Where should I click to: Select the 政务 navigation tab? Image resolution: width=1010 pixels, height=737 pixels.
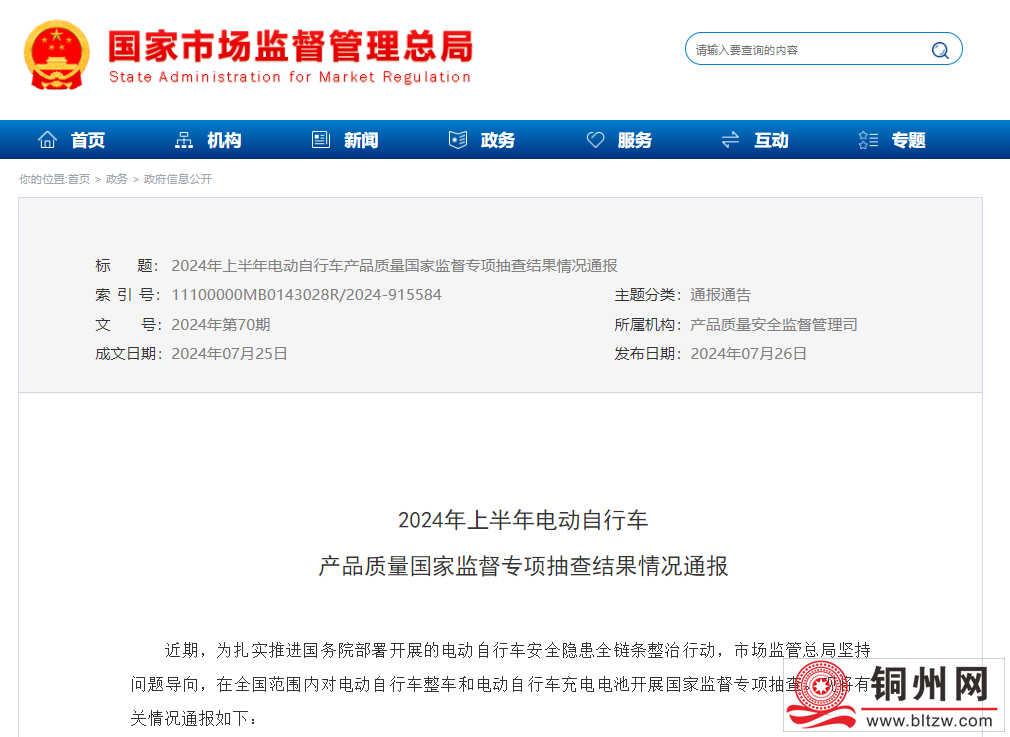[x=498, y=141]
